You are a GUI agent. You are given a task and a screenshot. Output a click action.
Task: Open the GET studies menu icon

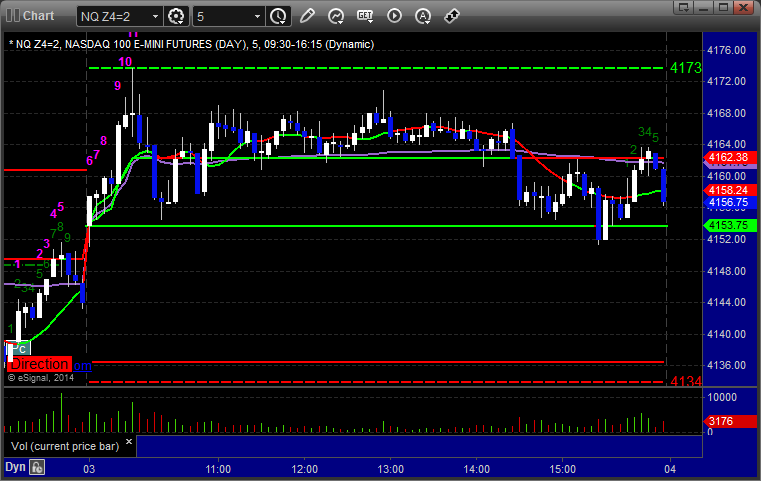[x=365, y=16]
